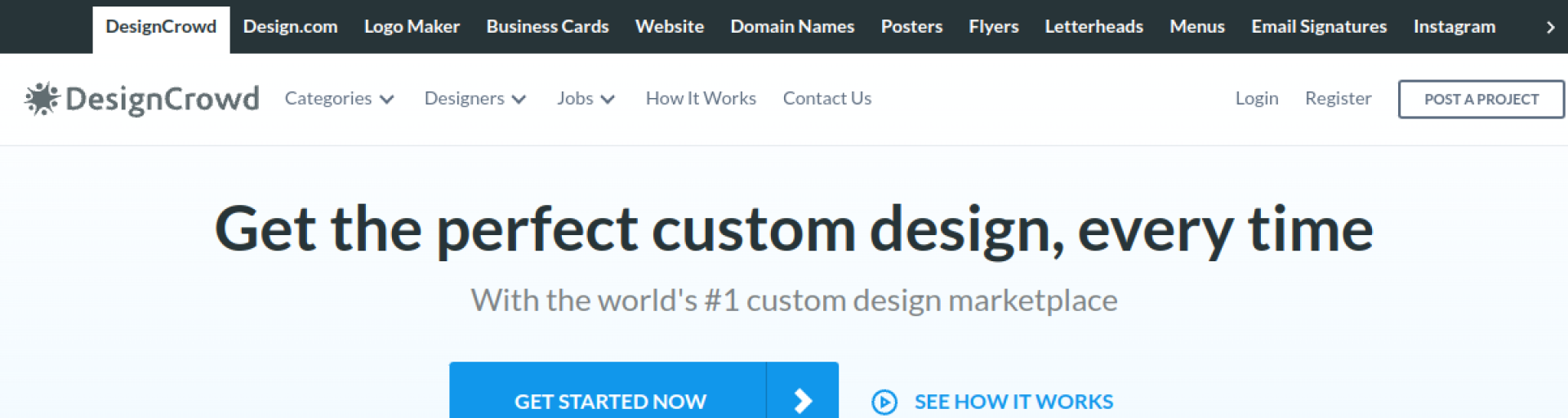Select the Logo Maker tab
The height and width of the screenshot is (418, 1568).
tap(412, 27)
